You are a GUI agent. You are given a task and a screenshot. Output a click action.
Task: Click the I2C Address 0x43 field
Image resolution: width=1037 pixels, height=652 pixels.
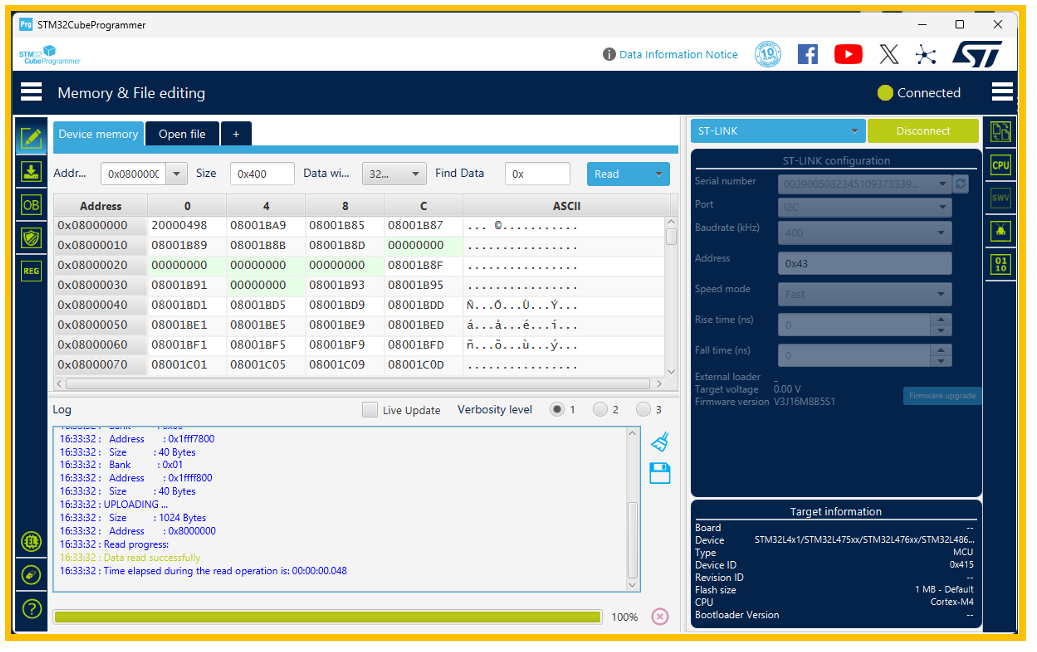[864, 263]
